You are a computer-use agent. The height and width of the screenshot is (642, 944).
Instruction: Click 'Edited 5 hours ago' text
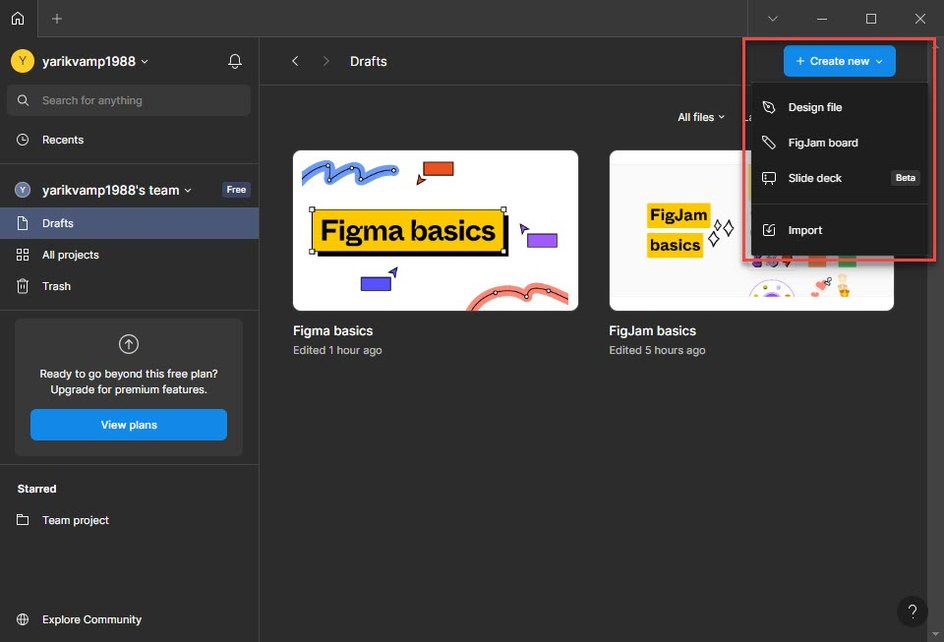[x=657, y=350]
